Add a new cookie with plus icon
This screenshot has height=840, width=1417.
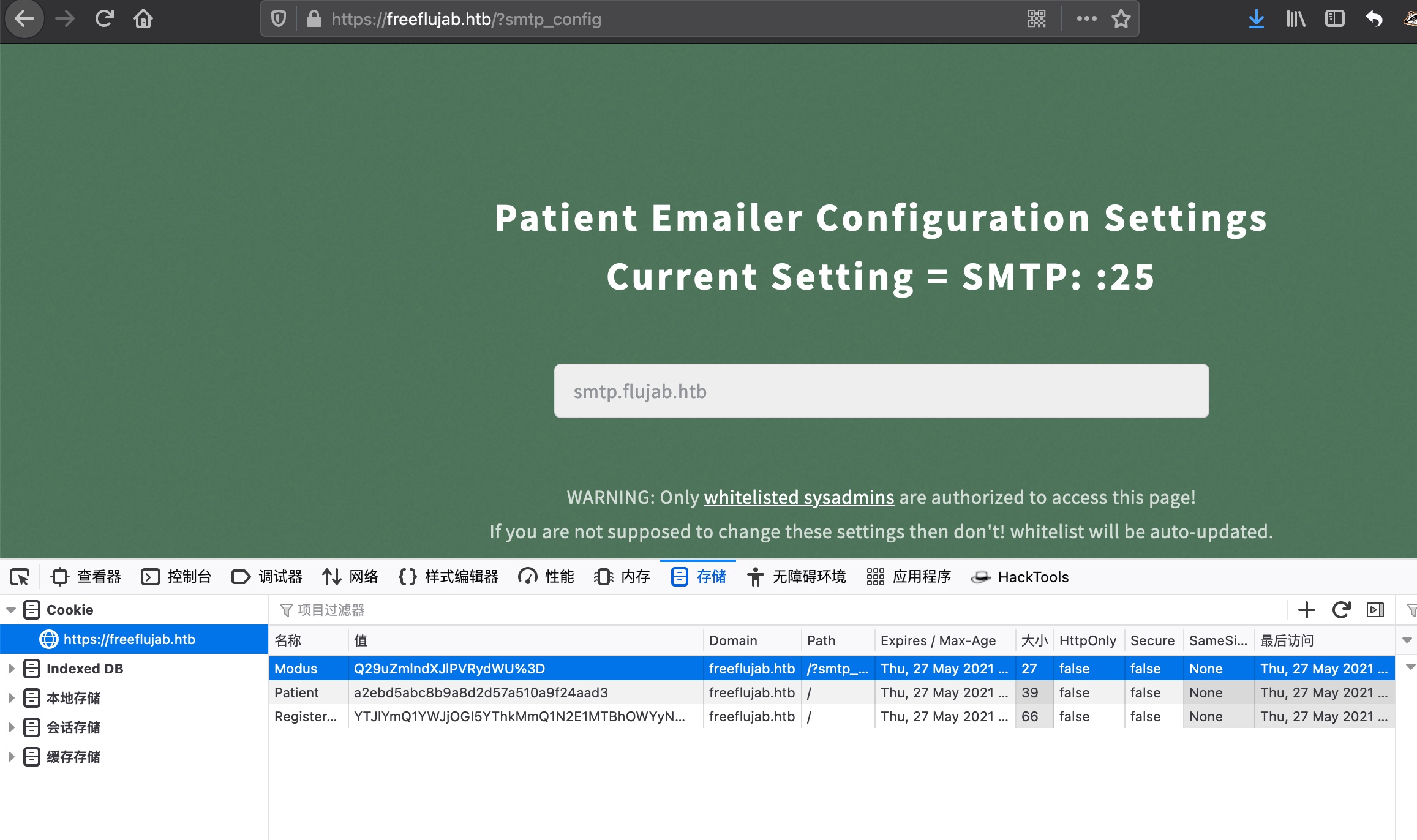tap(1306, 610)
